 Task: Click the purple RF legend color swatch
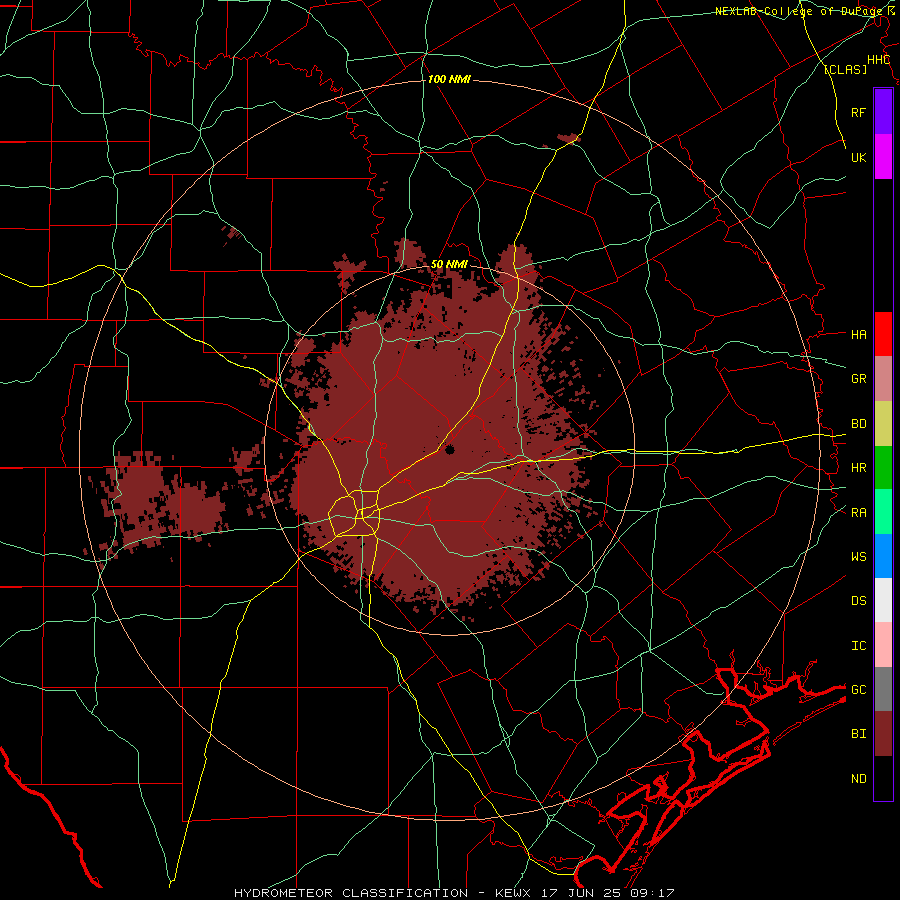(883, 112)
